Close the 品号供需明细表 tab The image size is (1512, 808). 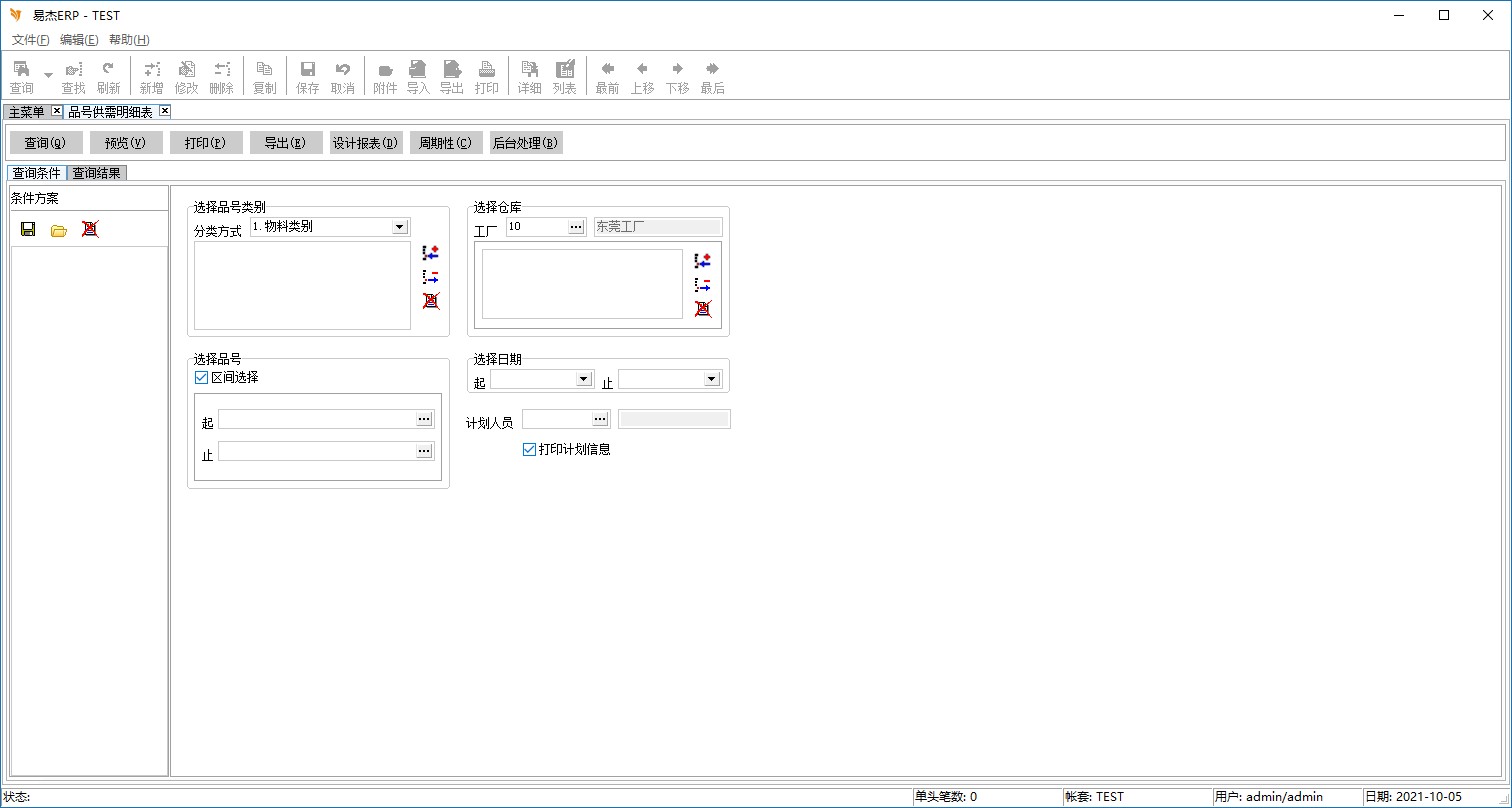[165, 111]
